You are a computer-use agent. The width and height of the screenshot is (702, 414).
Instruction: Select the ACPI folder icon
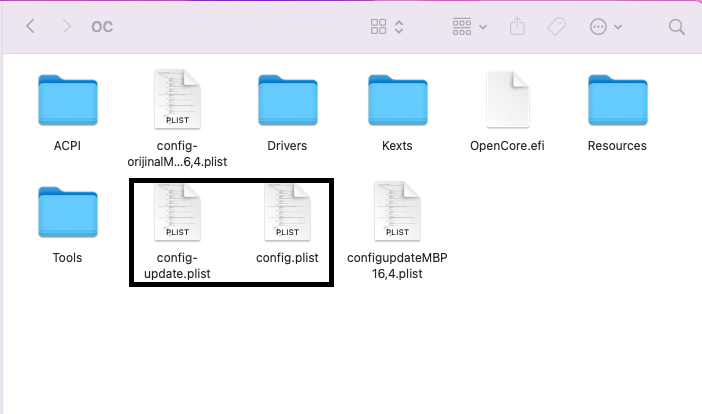(x=68, y=100)
